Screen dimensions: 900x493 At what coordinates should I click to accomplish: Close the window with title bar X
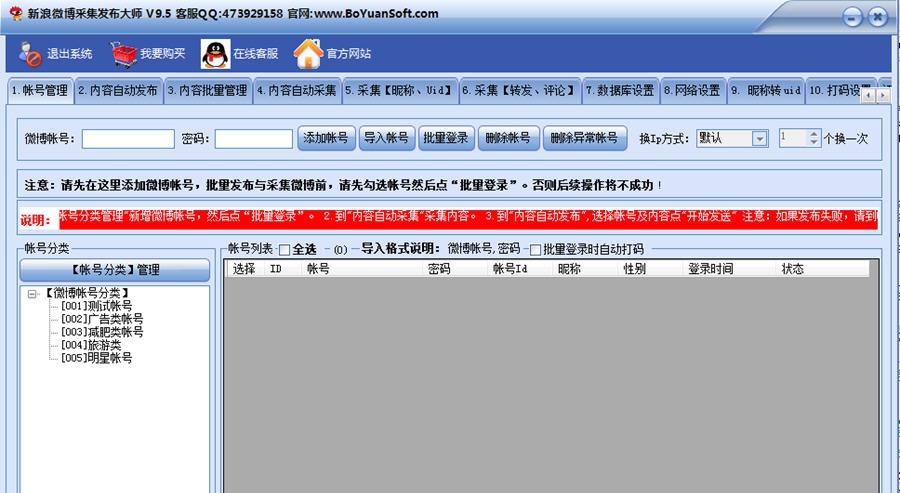tap(877, 17)
